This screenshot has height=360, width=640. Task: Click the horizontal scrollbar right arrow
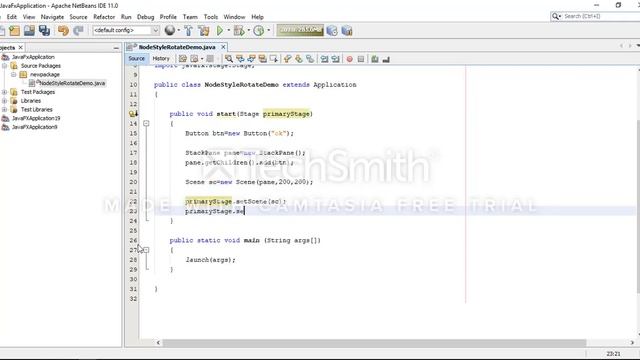[632, 343]
